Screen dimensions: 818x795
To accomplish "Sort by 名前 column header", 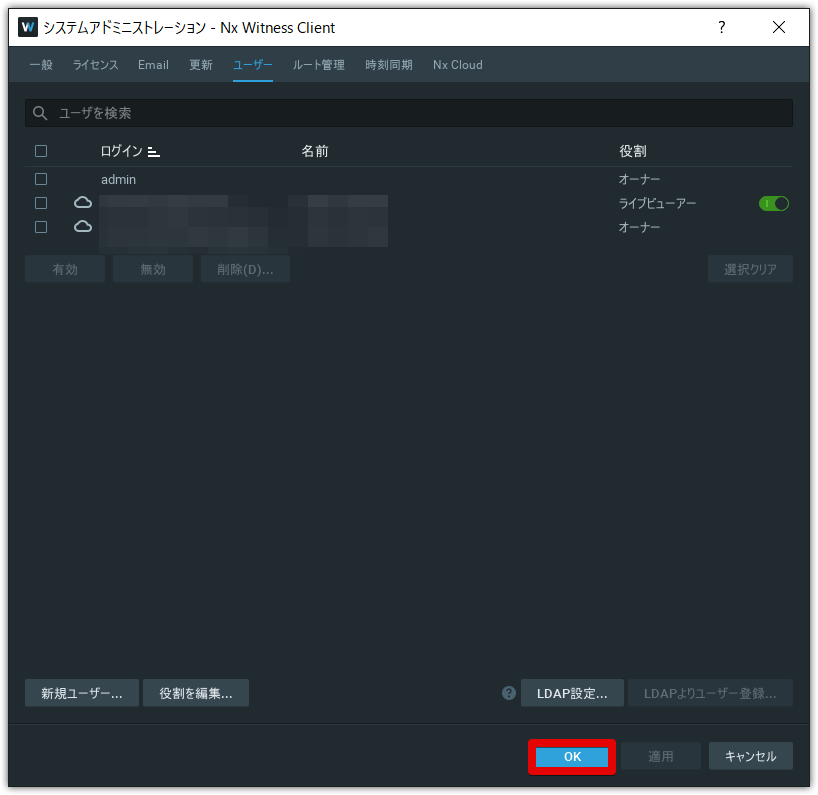I will (315, 151).
